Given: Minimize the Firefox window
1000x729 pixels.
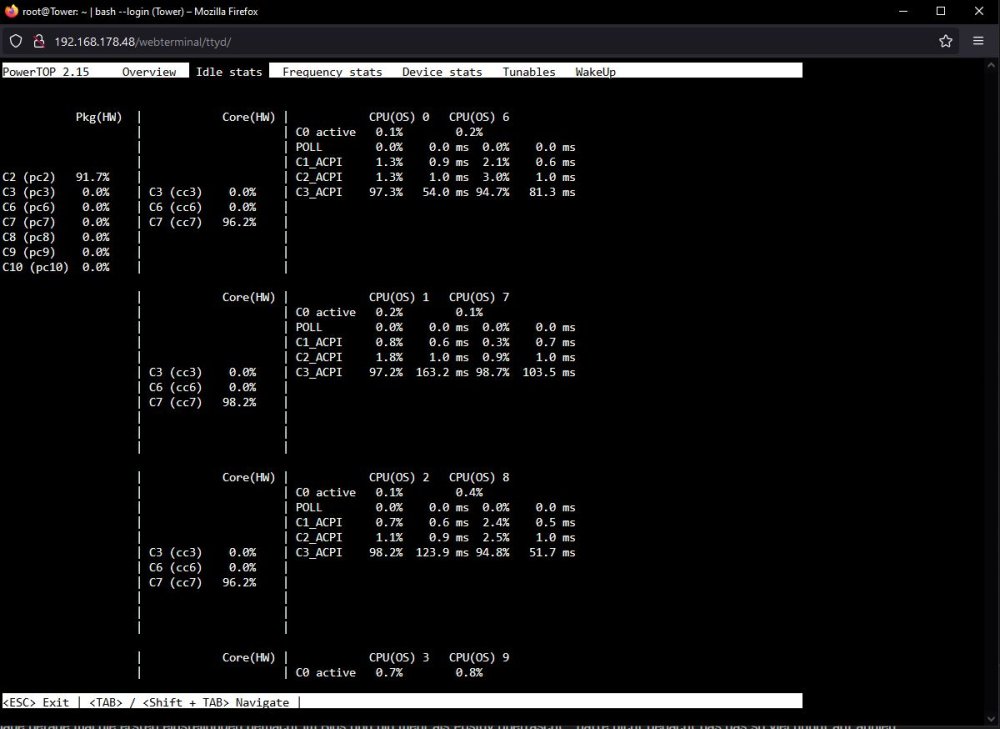Looking at the screenshot, I should tap(903, 11).
